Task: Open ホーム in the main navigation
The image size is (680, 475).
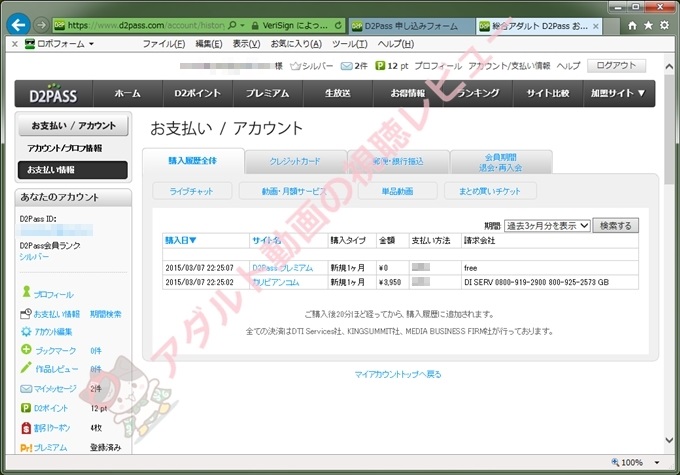Action: 128,93
